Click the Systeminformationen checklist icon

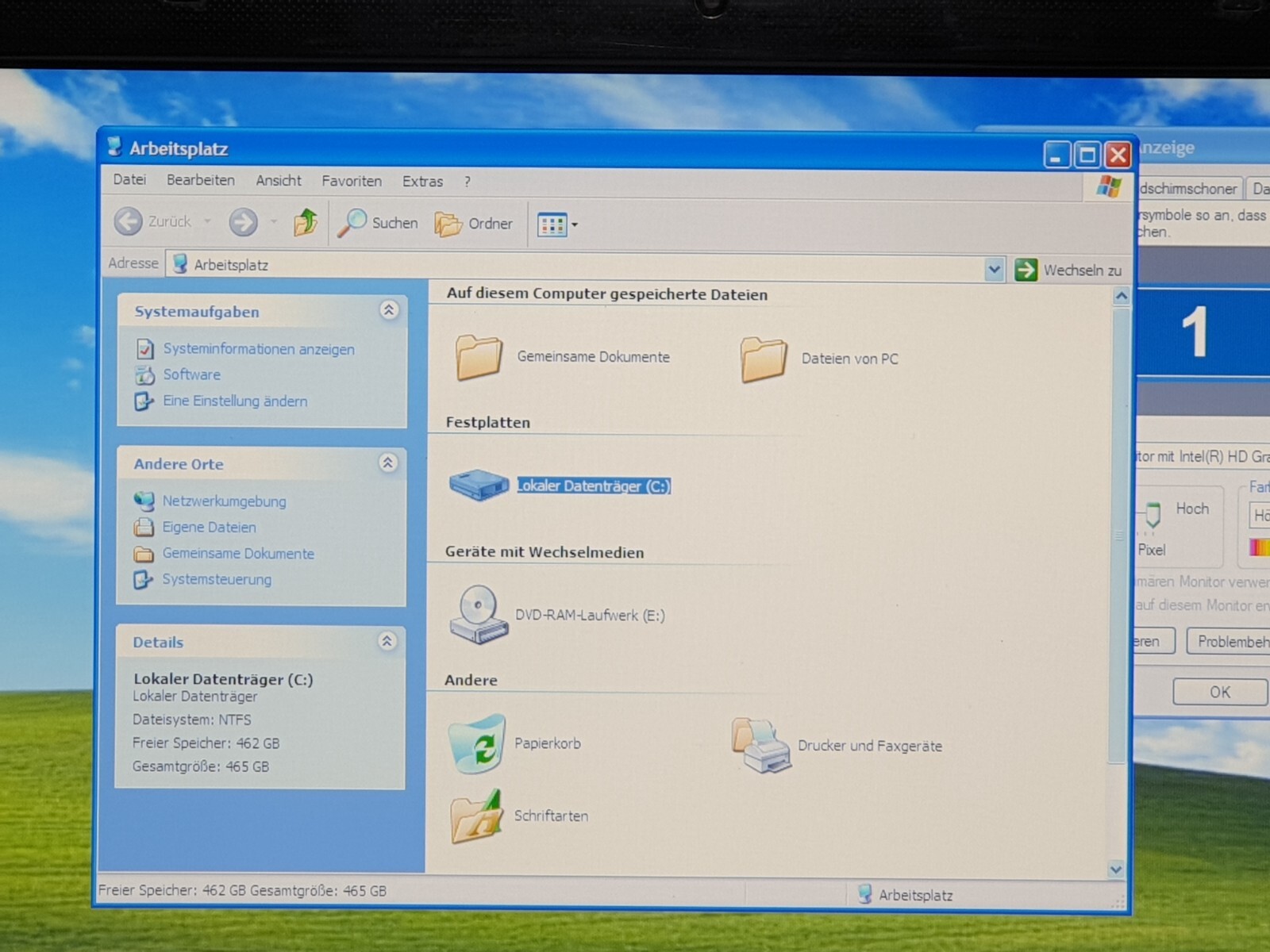coord(144,348)
